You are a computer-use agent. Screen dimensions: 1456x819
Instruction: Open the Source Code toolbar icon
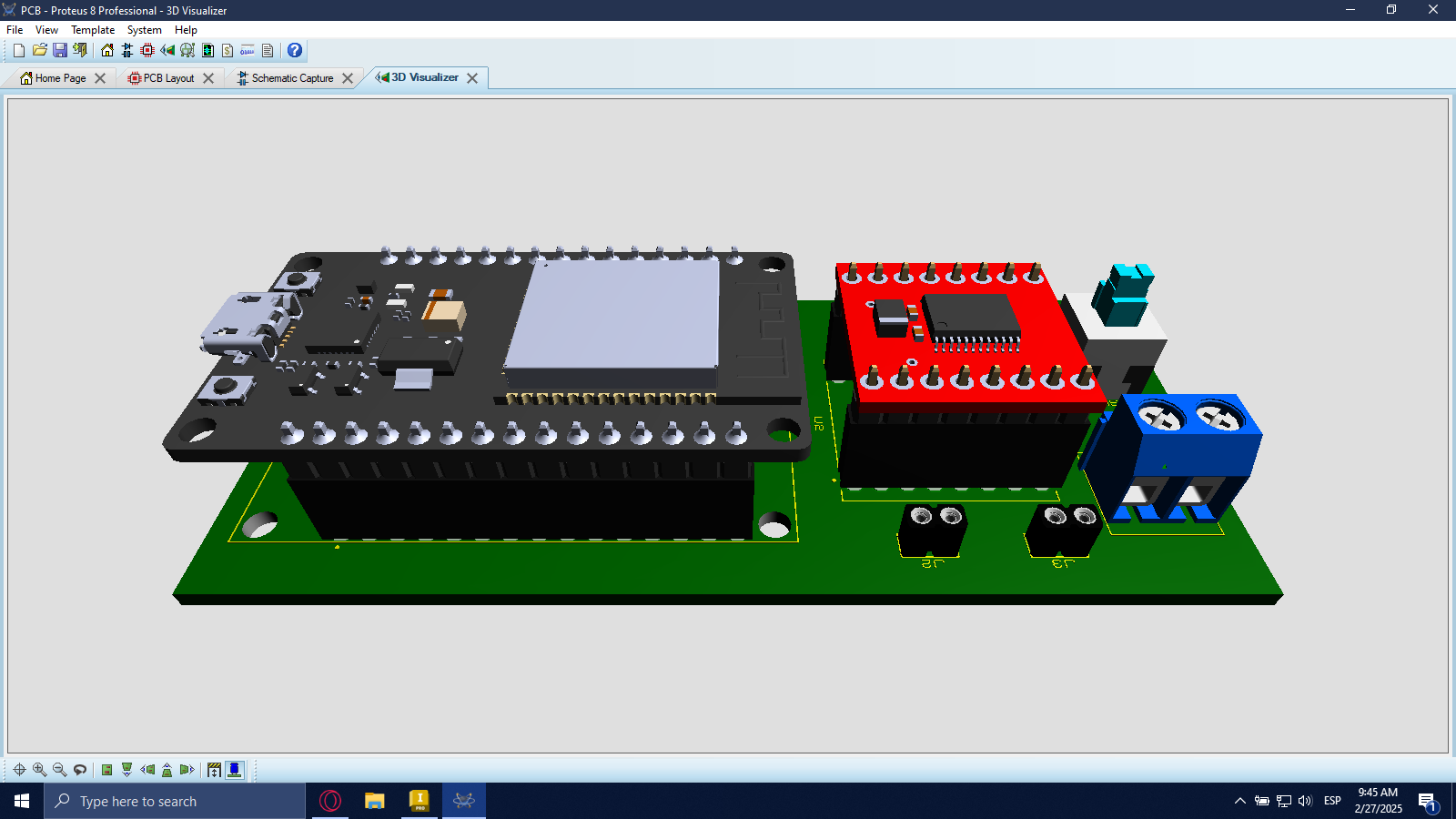(248, 51)
